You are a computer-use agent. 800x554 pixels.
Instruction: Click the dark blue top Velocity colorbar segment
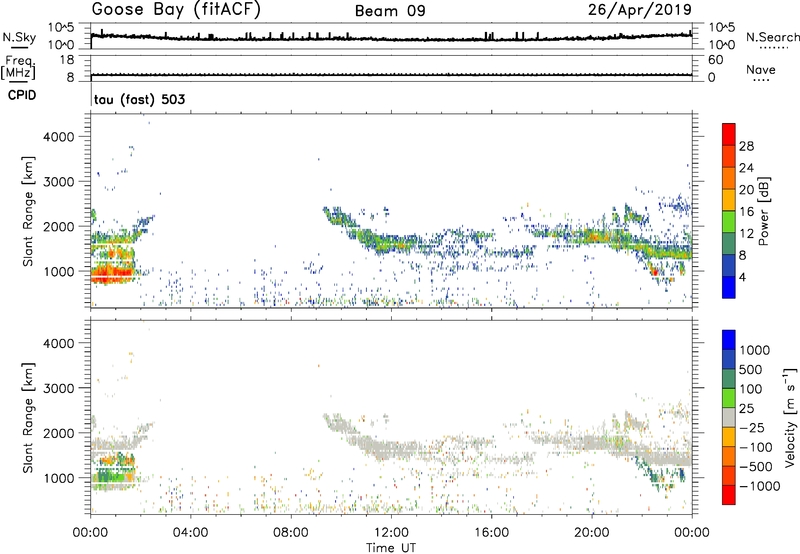[x=729, y=340]
